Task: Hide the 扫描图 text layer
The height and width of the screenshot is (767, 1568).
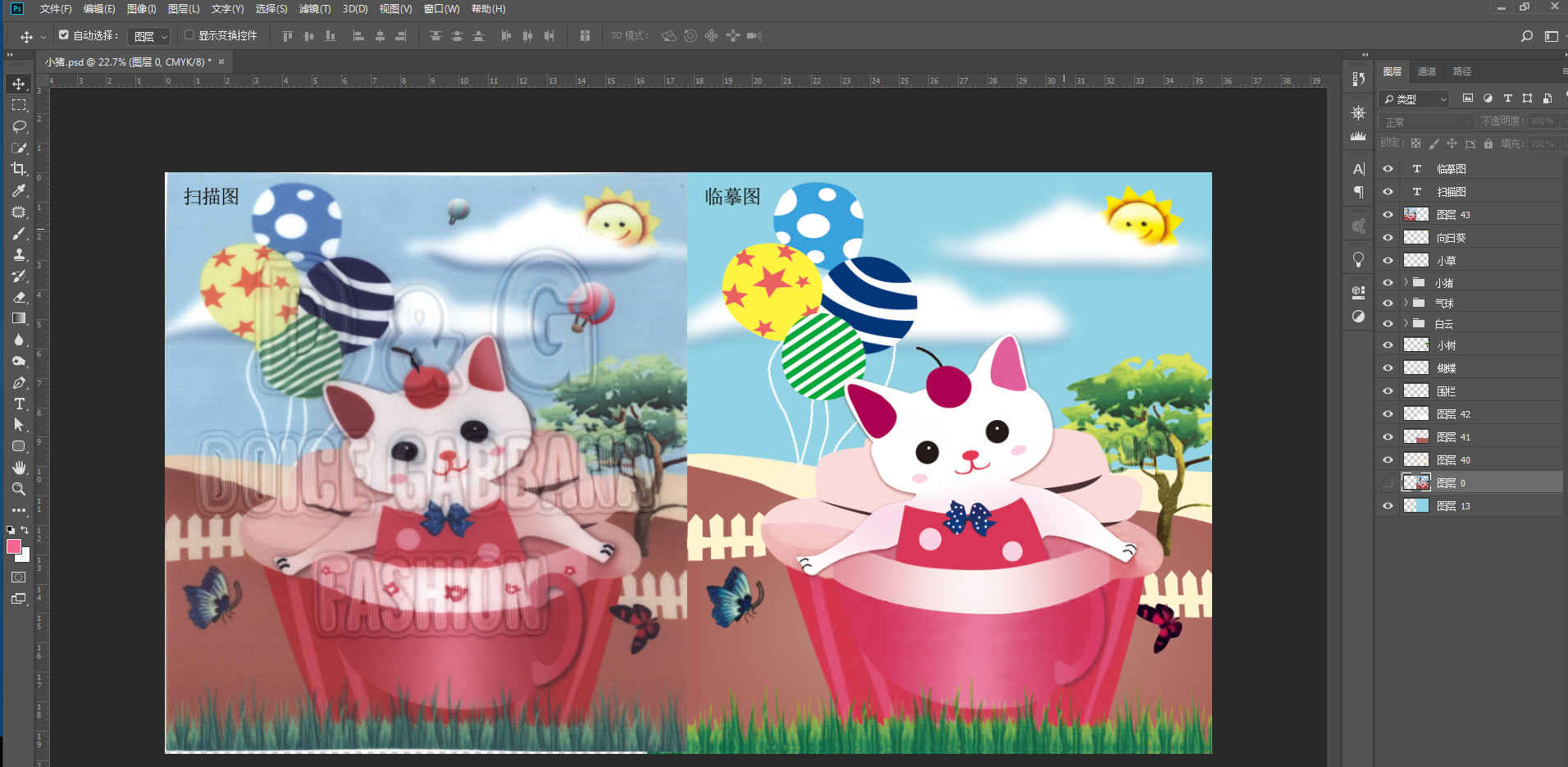Action: coord(1388,192)
